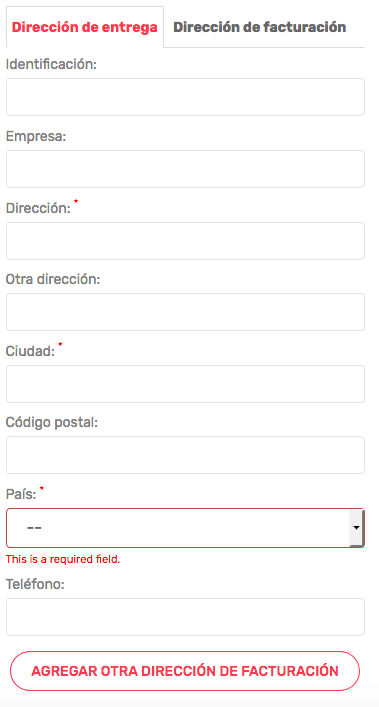Focus the Identificación text box
Image resolution: width=379 pixels, height=707 pixels.
point(185,97)
